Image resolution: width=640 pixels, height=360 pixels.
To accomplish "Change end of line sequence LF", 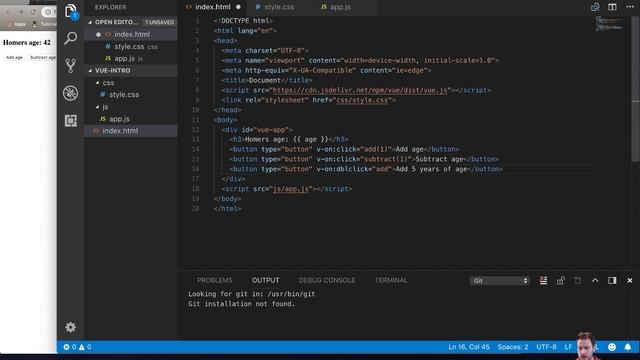I will pos(568,347).
